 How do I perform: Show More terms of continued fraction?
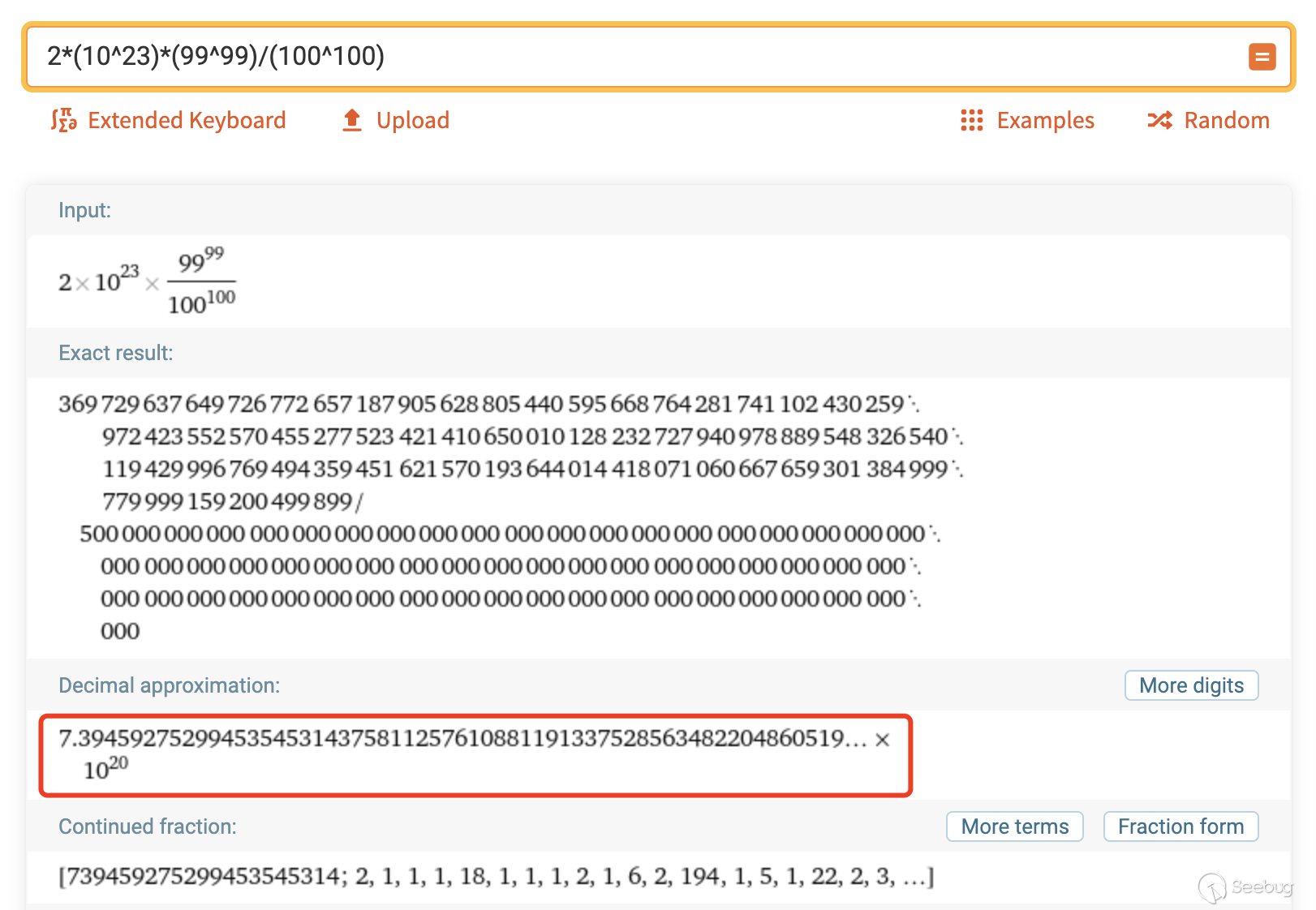pyautogui.click(x=1015, y=826)
